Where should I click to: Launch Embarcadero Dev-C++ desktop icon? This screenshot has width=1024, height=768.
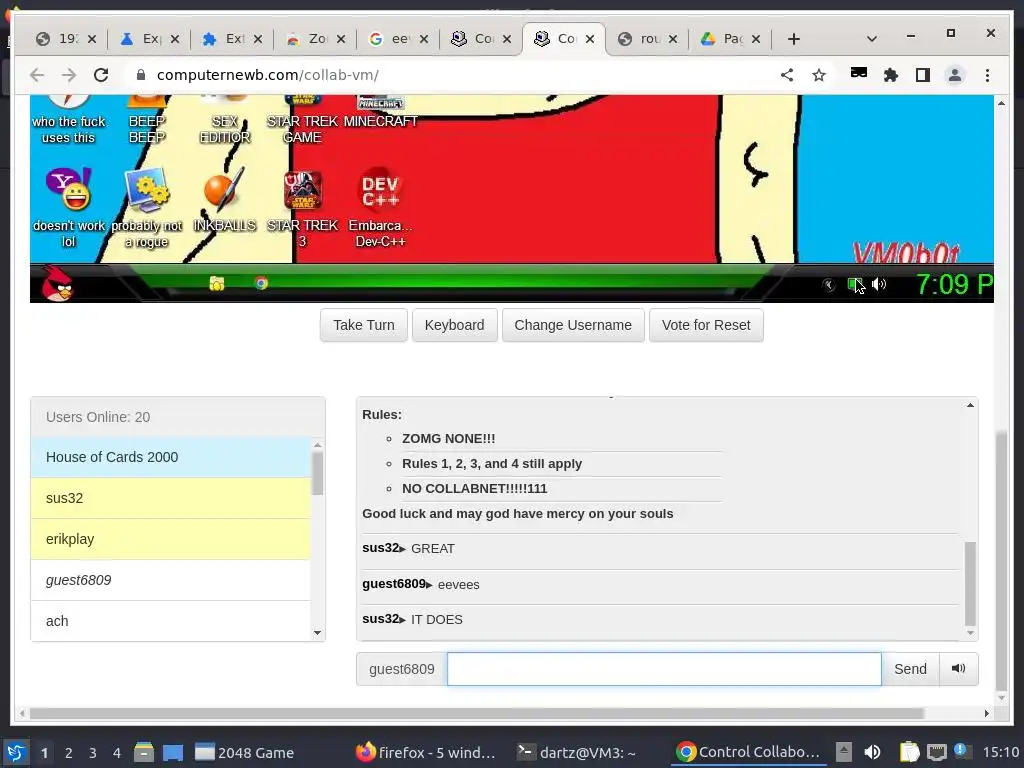[x=380, y=191]
